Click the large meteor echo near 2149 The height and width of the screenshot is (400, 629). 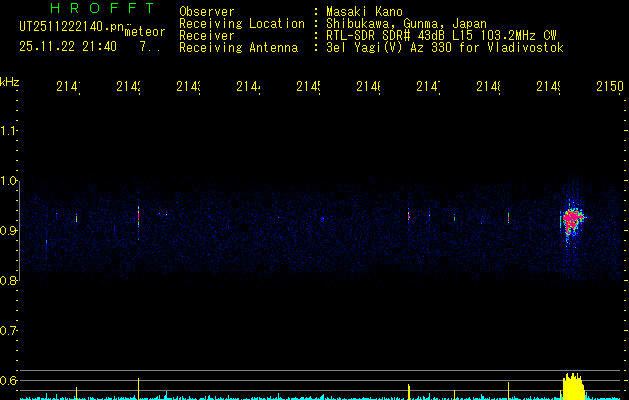coord(572,220)
